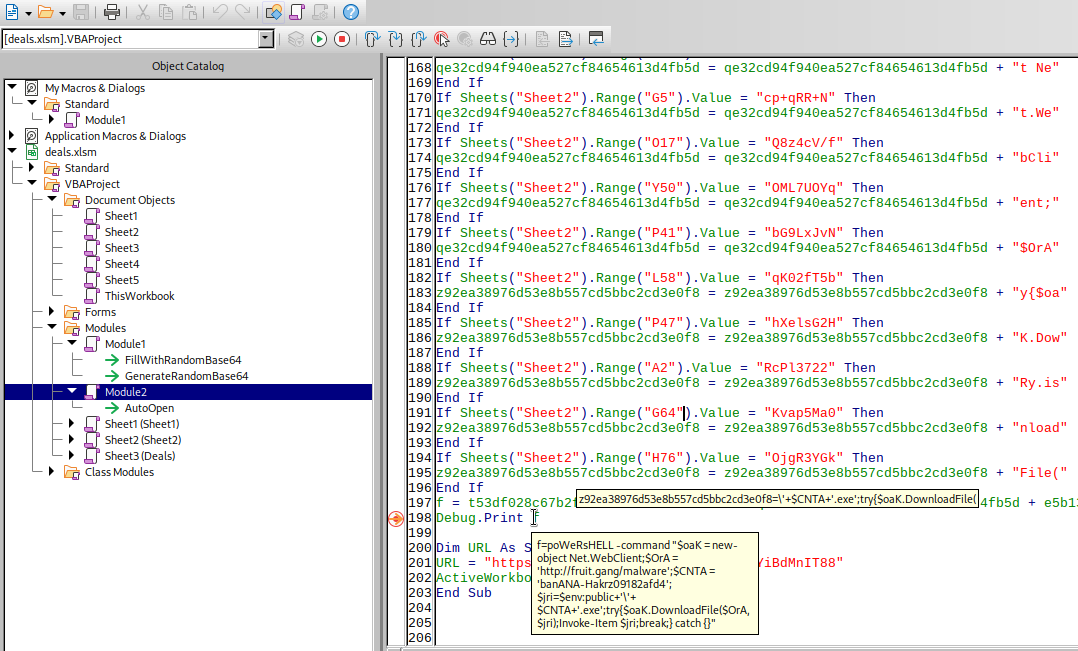Click the string "File(" on line 195
Screen dimensions: 1078x651
[1040, 472]
